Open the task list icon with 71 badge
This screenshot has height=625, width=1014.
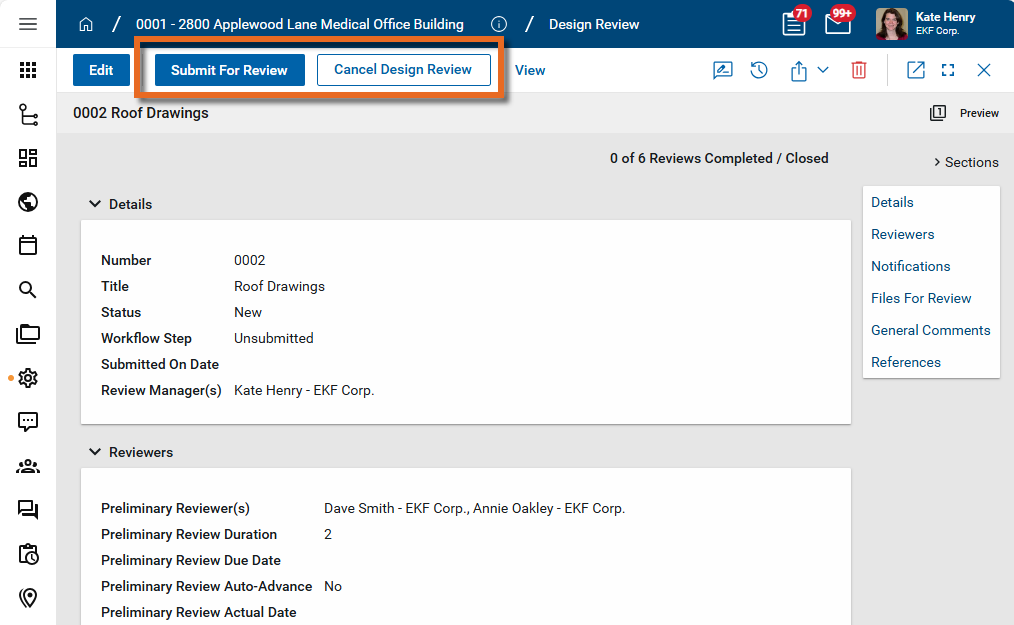794,24
